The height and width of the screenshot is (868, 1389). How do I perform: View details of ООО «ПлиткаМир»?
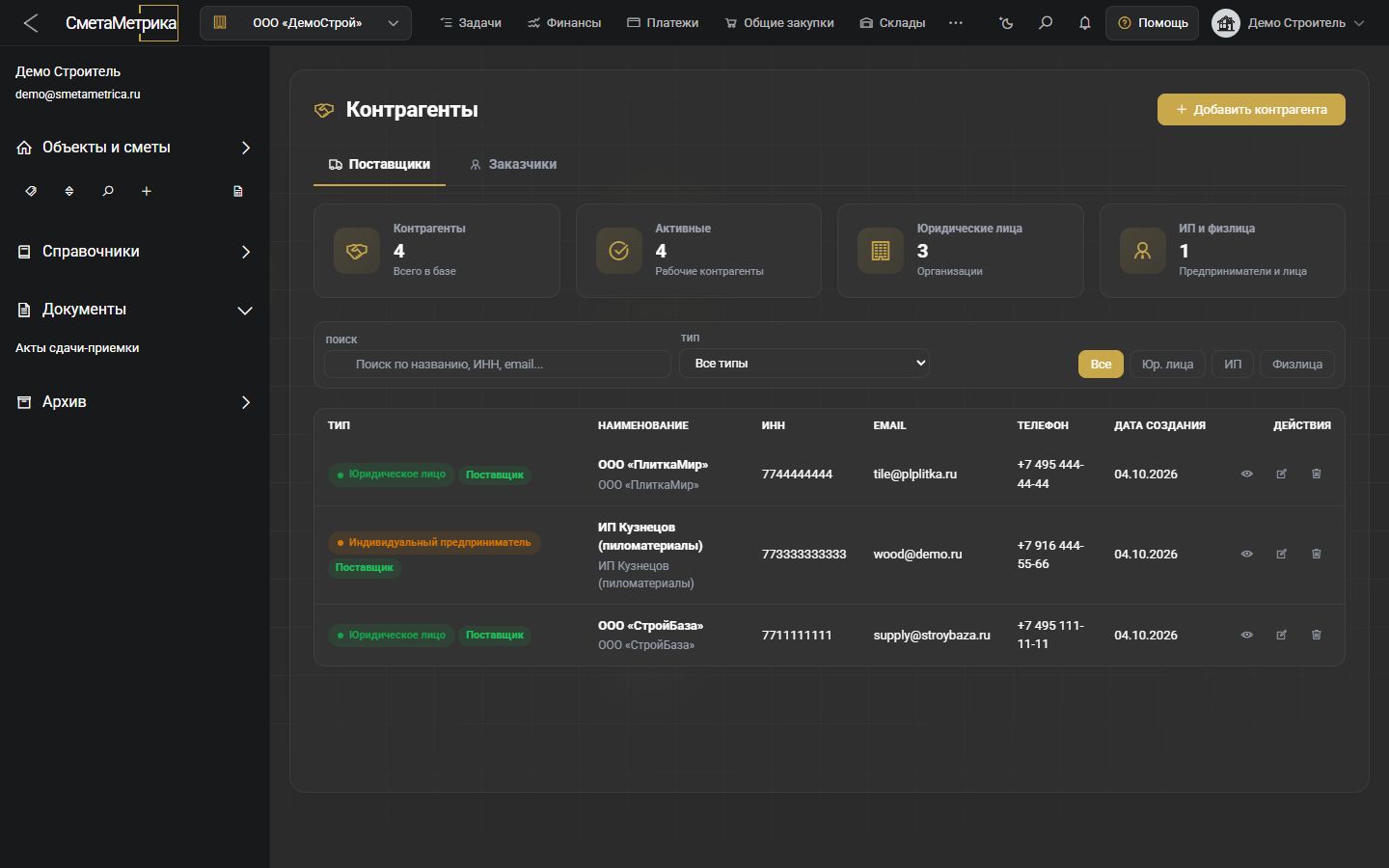click(1246, 474)
